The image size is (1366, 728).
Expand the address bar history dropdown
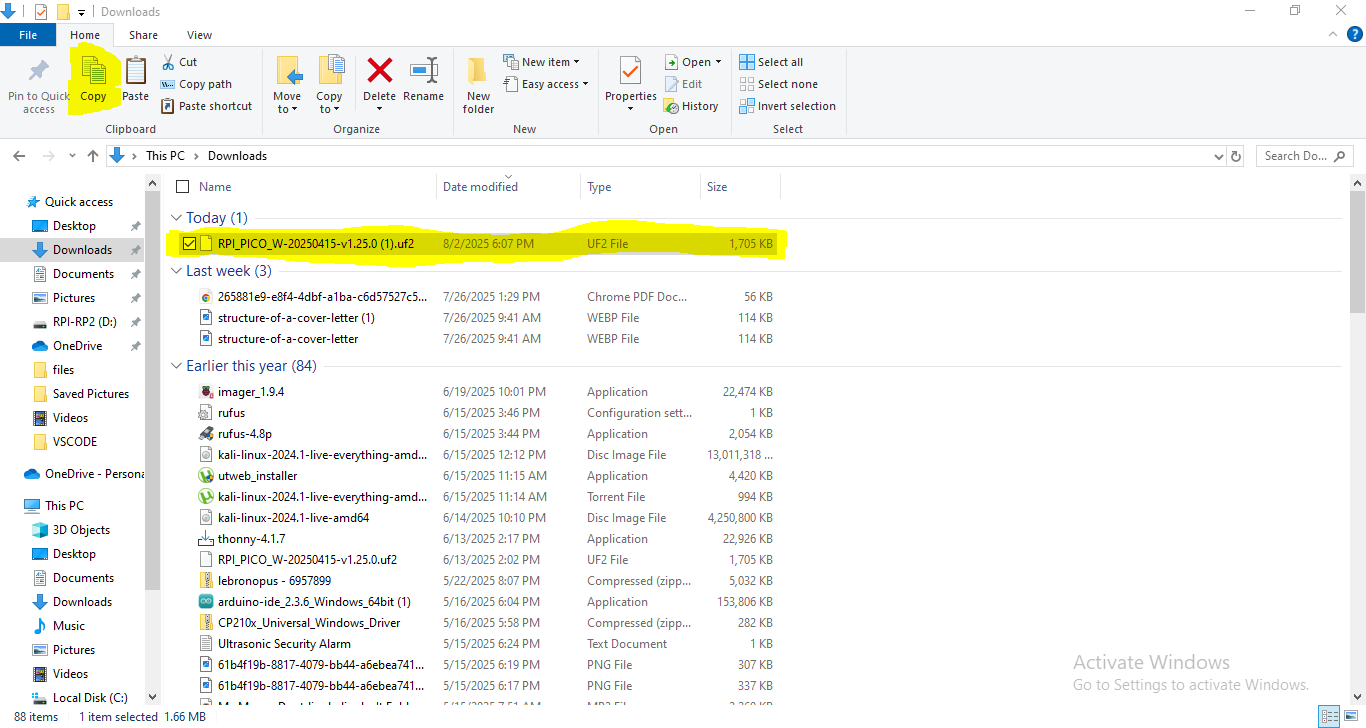click(1218, 156)
